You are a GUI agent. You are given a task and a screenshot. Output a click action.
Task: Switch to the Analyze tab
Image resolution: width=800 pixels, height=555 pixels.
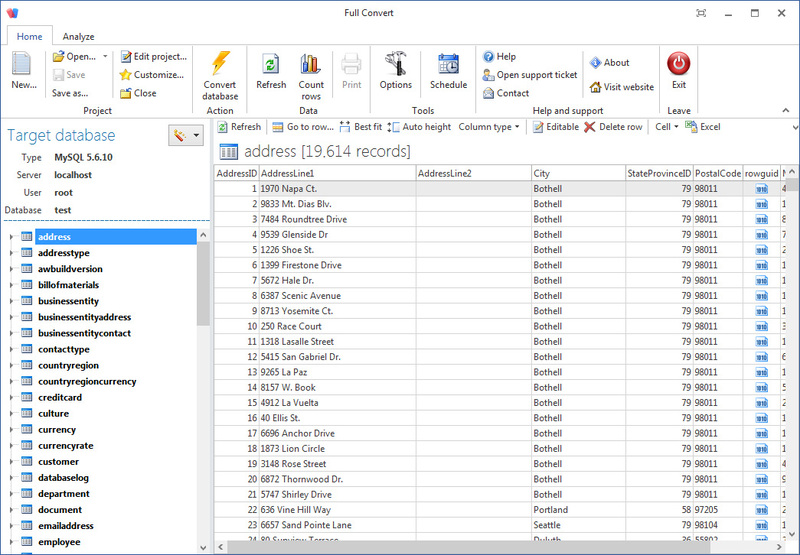pyautogui.click(x=78, y=36)
